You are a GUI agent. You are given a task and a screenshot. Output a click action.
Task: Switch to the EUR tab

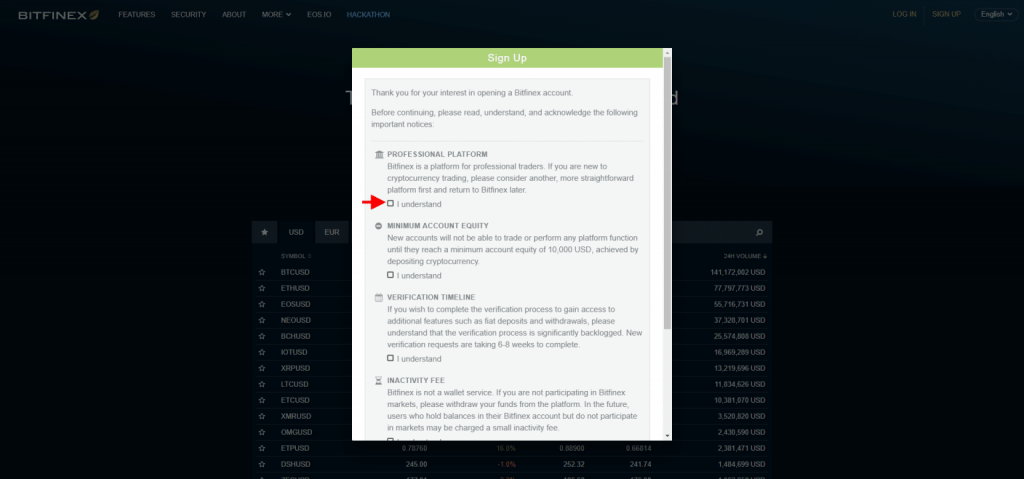(x=332, y=232)
